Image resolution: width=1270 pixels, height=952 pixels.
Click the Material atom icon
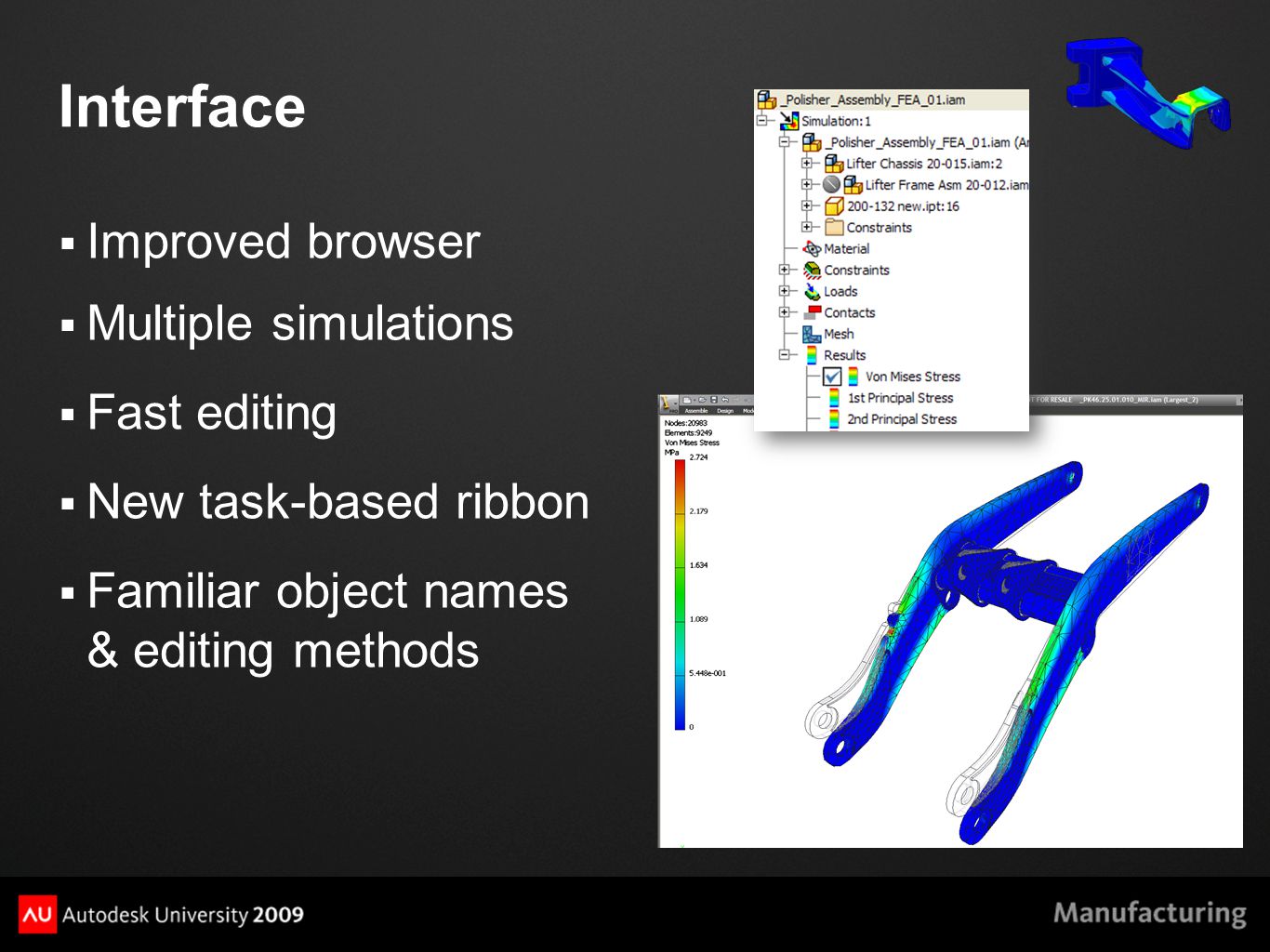click(812, 249)
